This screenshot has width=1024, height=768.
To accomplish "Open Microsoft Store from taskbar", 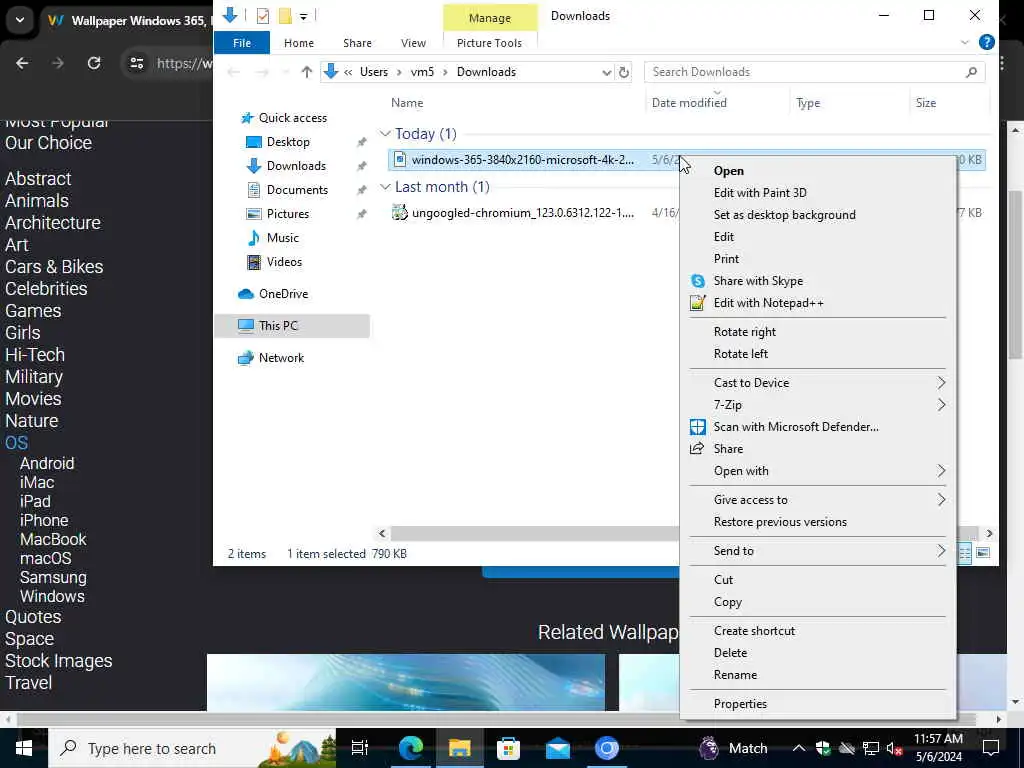I will pos(508,748).
